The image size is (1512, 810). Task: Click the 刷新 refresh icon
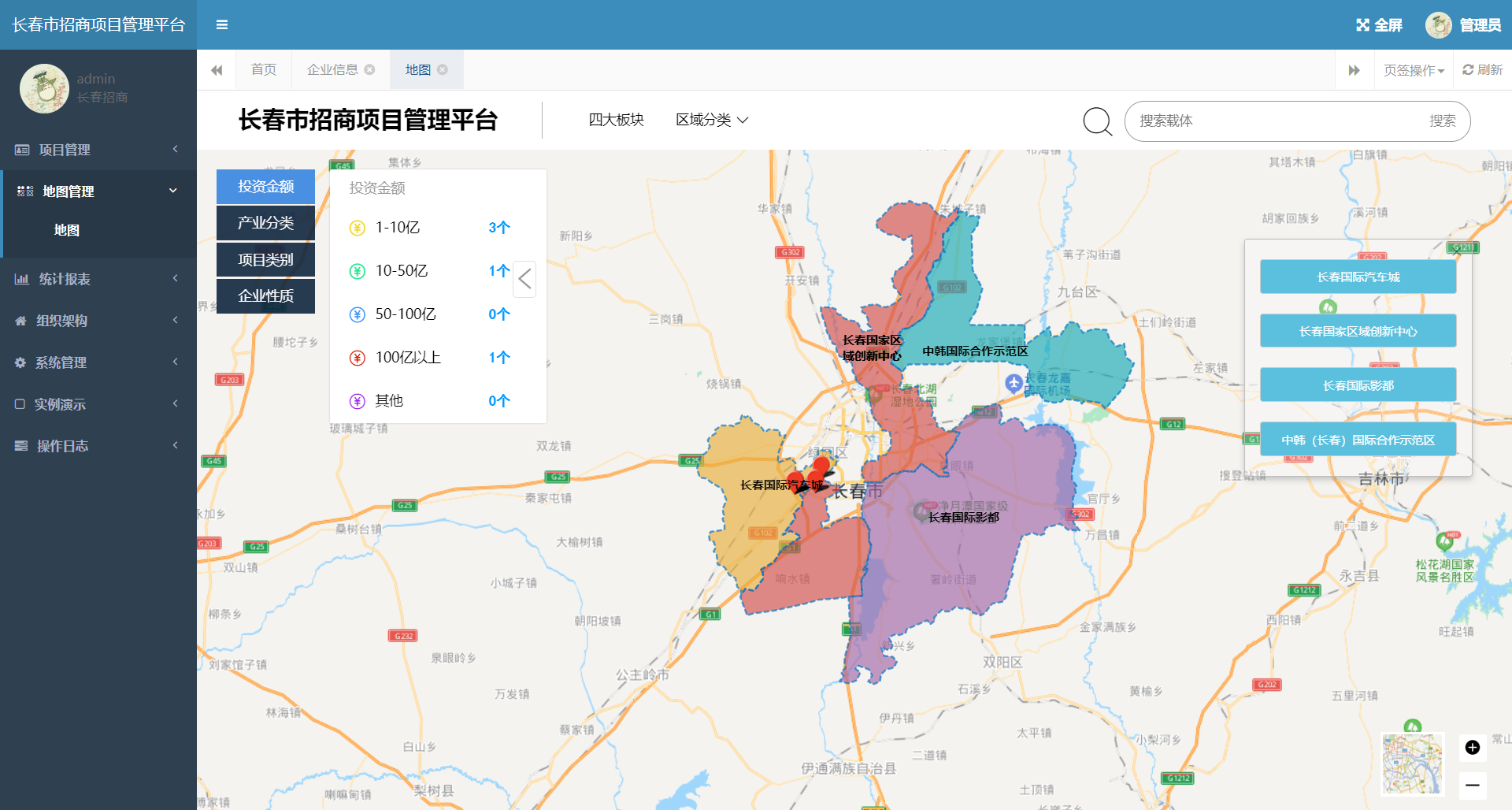click(1468, 69)
